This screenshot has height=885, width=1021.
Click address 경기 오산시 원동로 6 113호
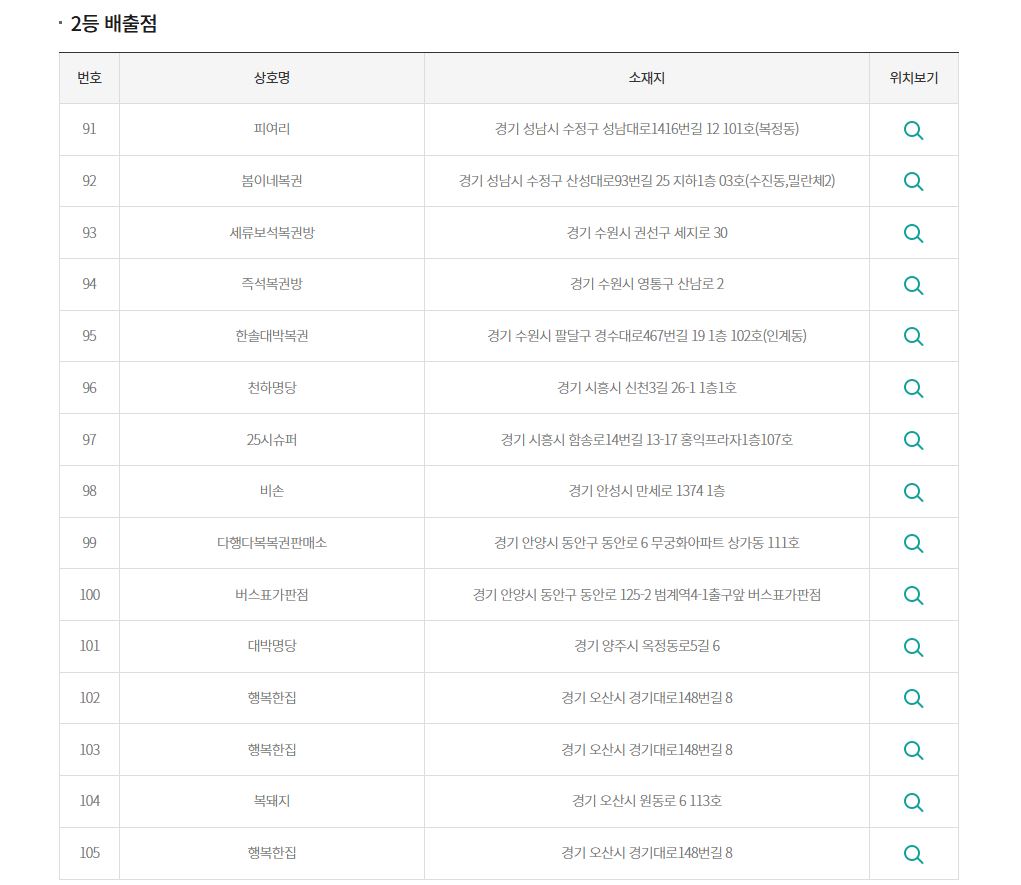[x=647, y=801]
